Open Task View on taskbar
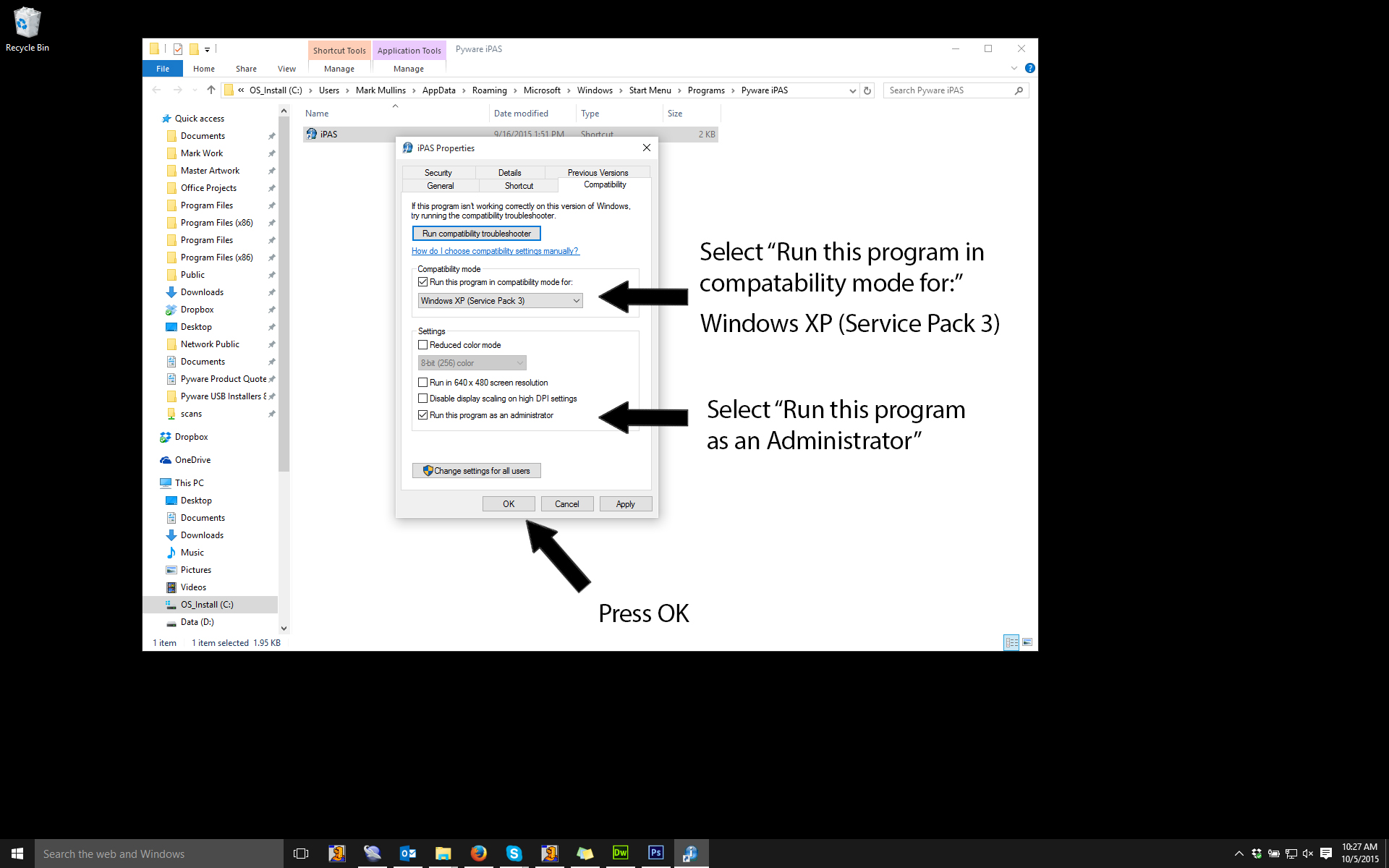 pos(301,854)
